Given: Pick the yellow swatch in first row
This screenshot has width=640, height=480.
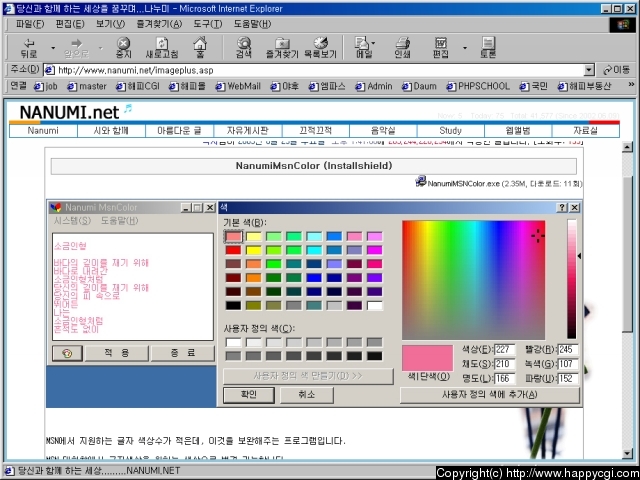Looking at the screenshot, I should [x=254, y=236].
